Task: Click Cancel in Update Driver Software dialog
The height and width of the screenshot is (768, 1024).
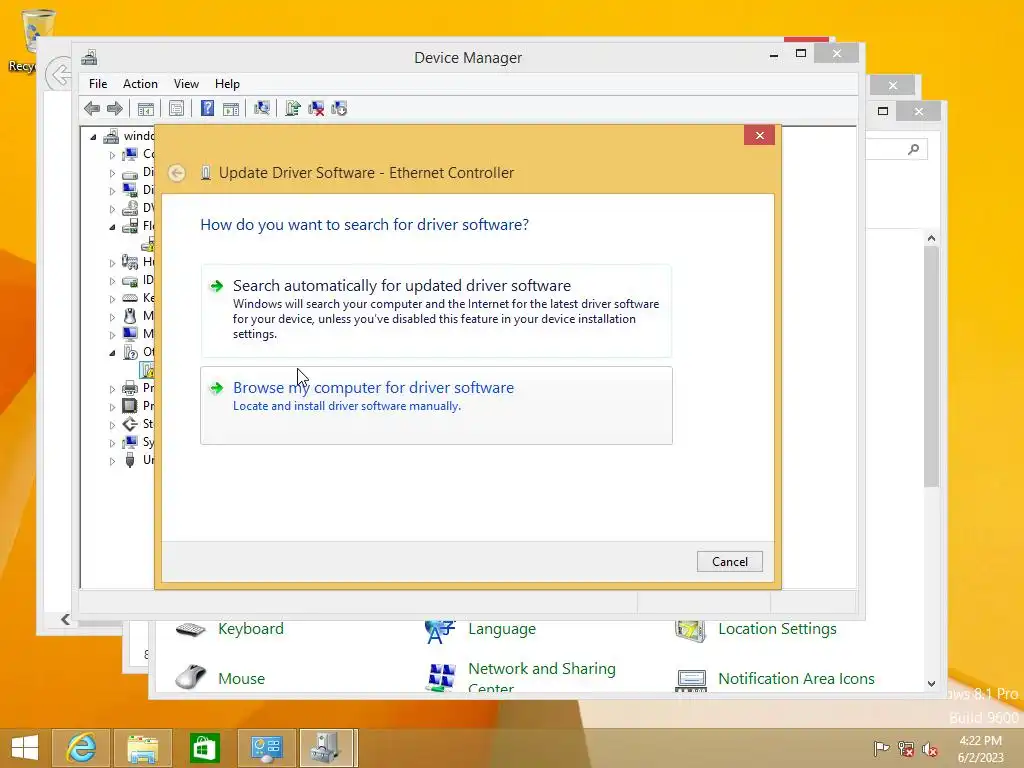Action: [729, 562]
